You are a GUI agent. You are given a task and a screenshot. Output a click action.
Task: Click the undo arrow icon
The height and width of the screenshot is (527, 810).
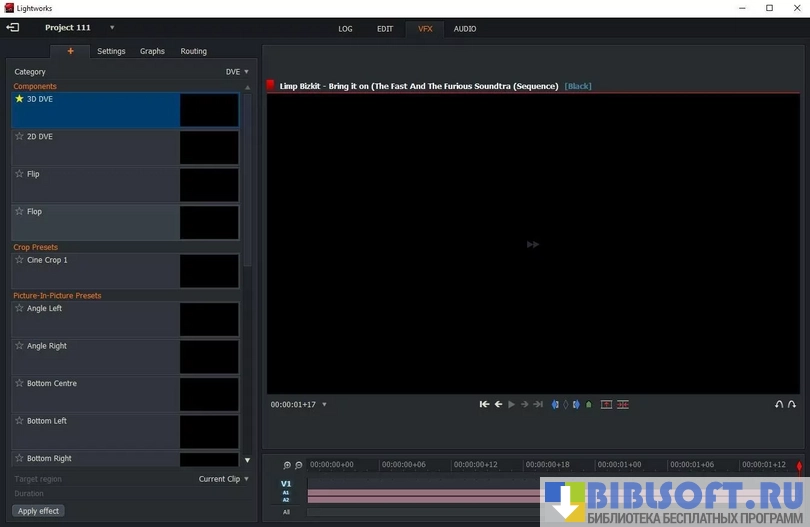779,404
